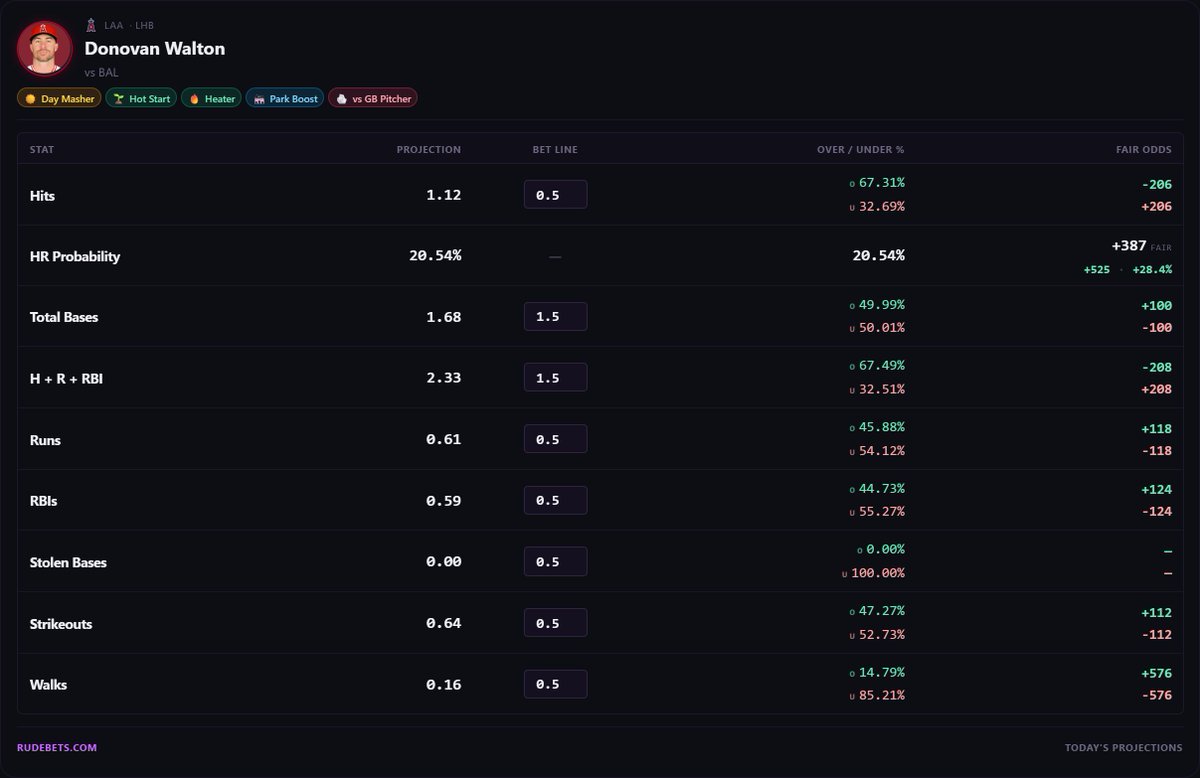1200x778 pixels.
Task: Select the Hot Start badge
Action: coord(141,98)
